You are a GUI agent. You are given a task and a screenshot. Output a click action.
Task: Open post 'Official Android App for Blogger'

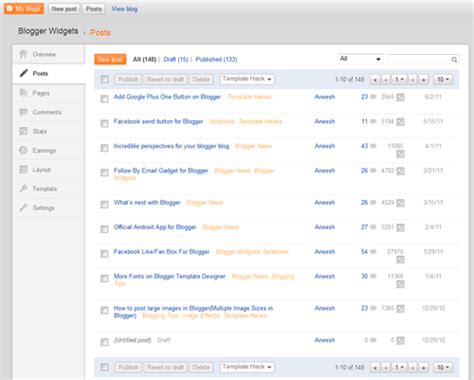[155, 227]
